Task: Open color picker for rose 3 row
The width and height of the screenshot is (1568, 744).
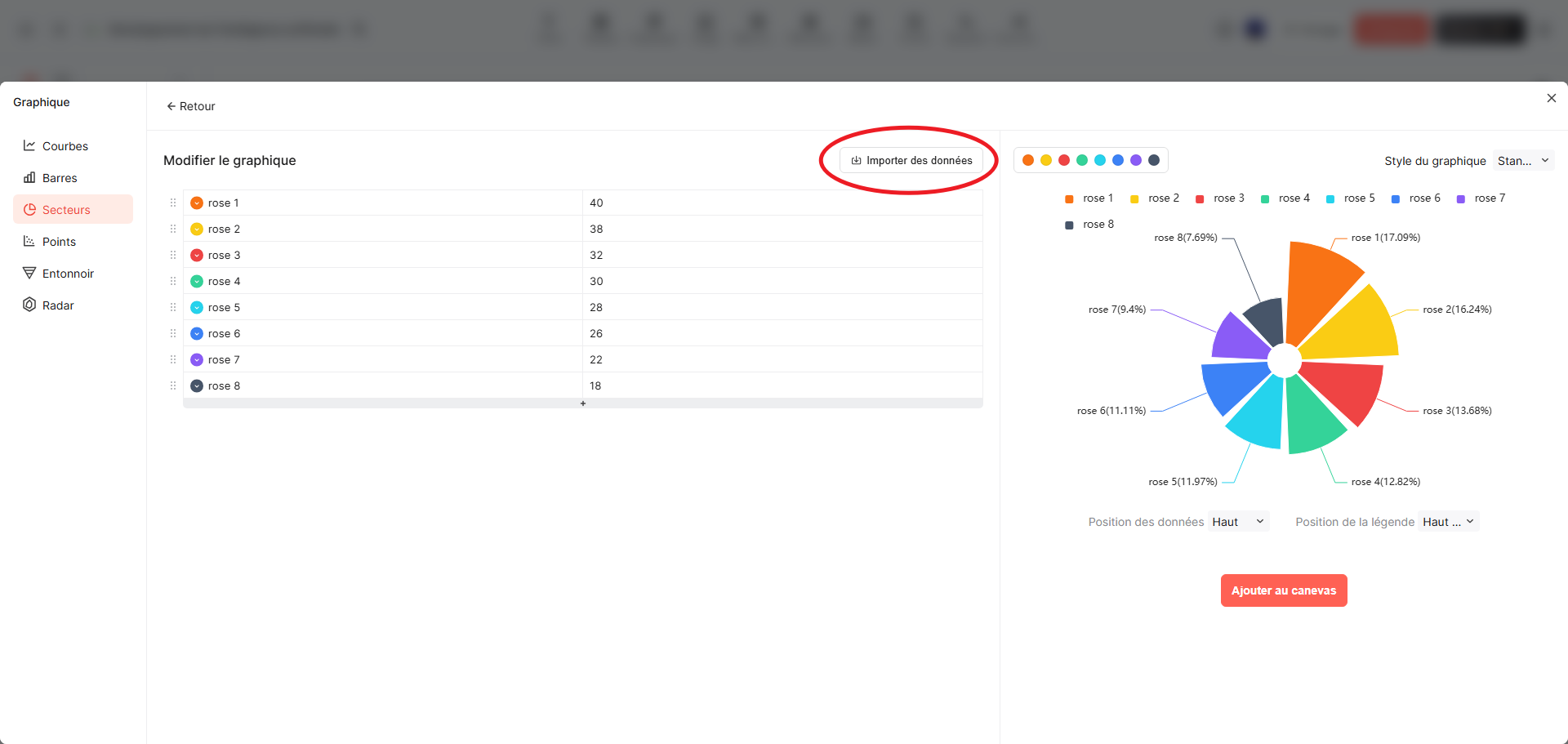Action: [197, 256]
